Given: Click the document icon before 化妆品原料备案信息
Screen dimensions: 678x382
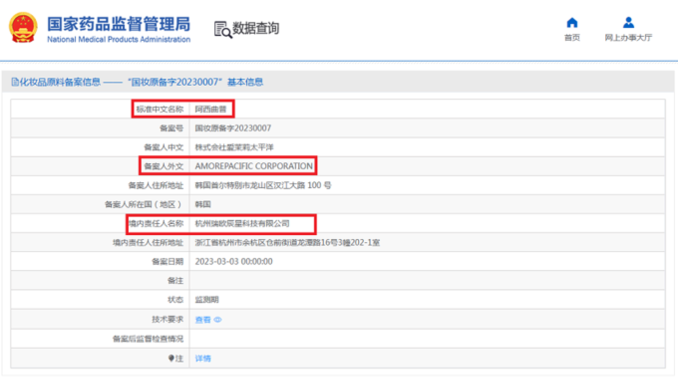Looking at the screenshot, I should click(15, 82).
